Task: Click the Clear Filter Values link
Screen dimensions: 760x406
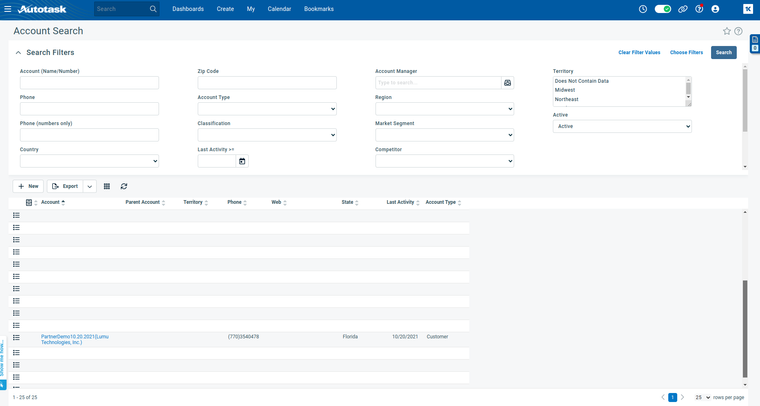Action: pyautogui.click(x=639, y=52)
